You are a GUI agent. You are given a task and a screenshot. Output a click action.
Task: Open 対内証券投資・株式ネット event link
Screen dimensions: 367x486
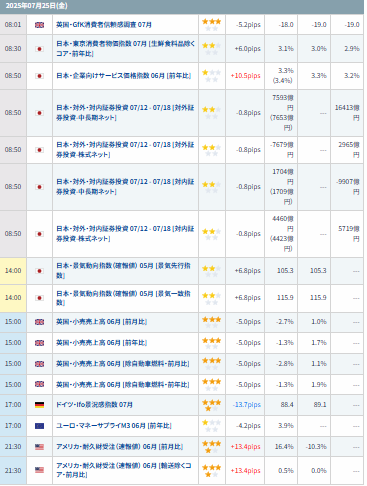(x=125, y=234)
